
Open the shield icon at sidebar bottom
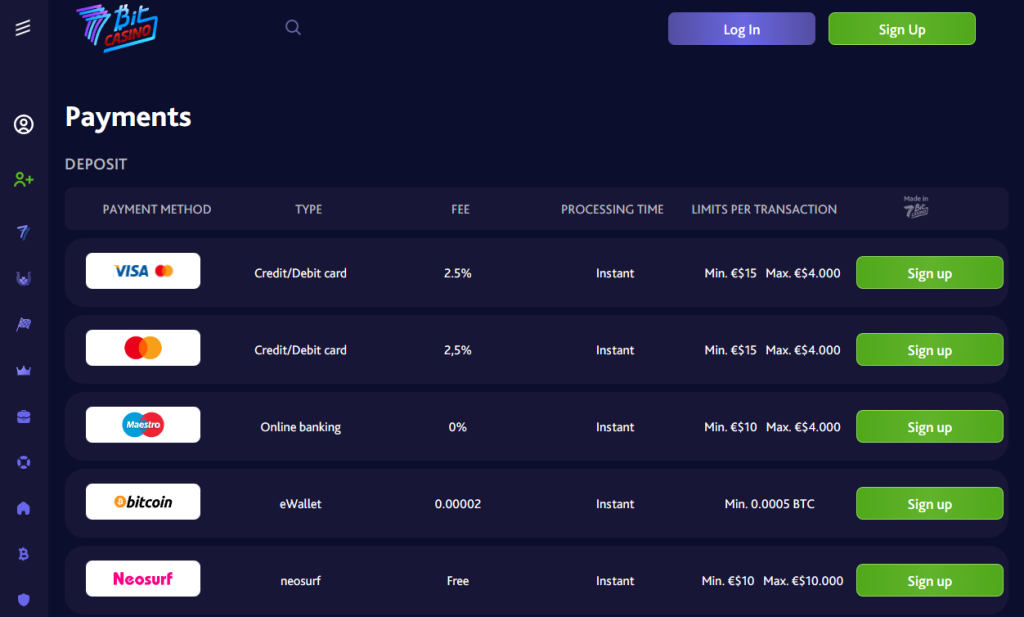click(x=22, y=599)
